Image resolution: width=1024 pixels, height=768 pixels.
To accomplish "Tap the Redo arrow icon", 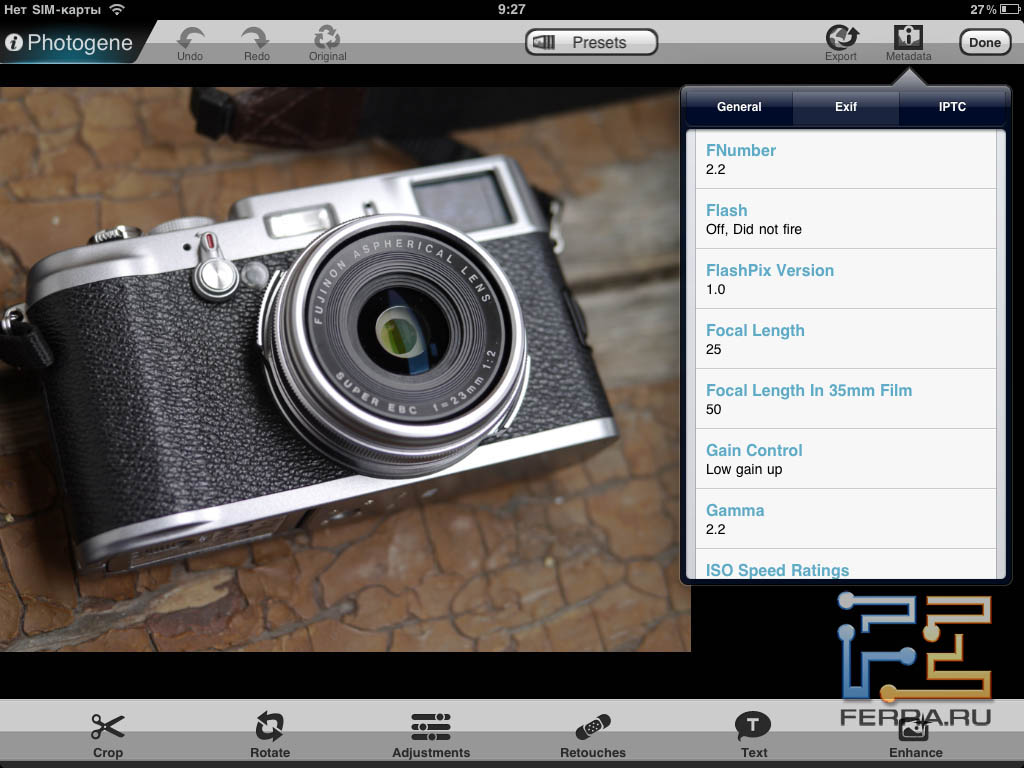I will pos(257,39).
